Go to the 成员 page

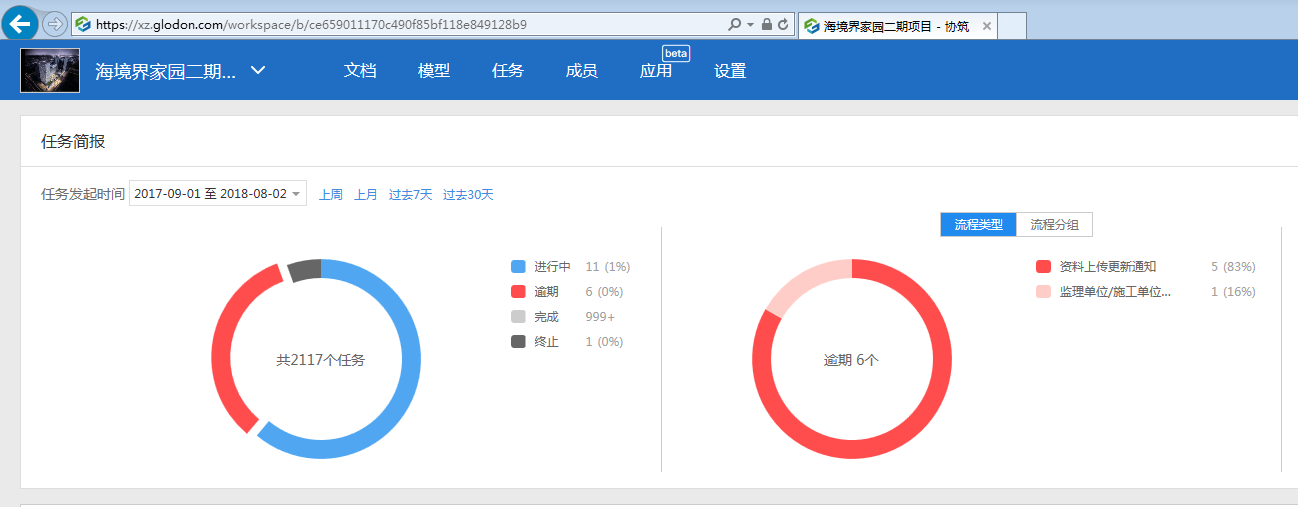coord(581,70)
